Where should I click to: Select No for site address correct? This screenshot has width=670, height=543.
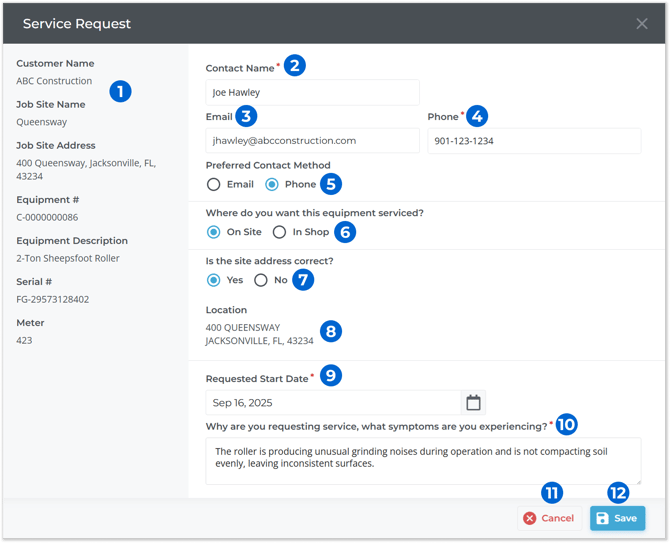point(261,280)
